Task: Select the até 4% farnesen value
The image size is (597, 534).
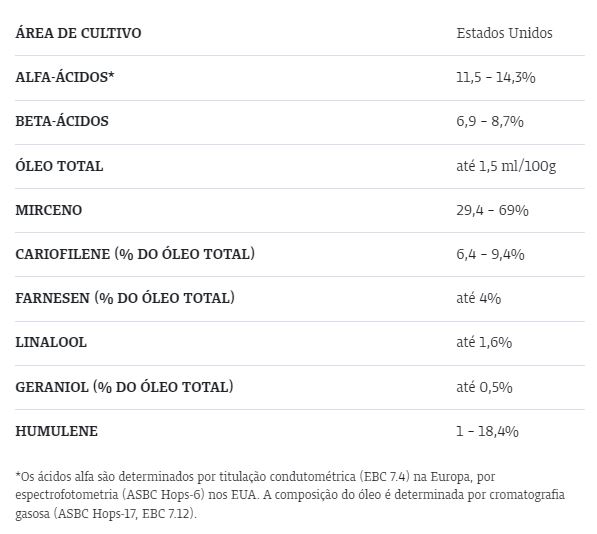Action: coord(478,298)
